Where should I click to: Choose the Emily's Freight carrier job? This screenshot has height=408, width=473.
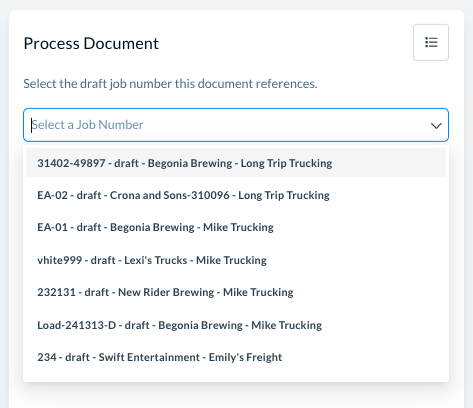click(236, 357)
